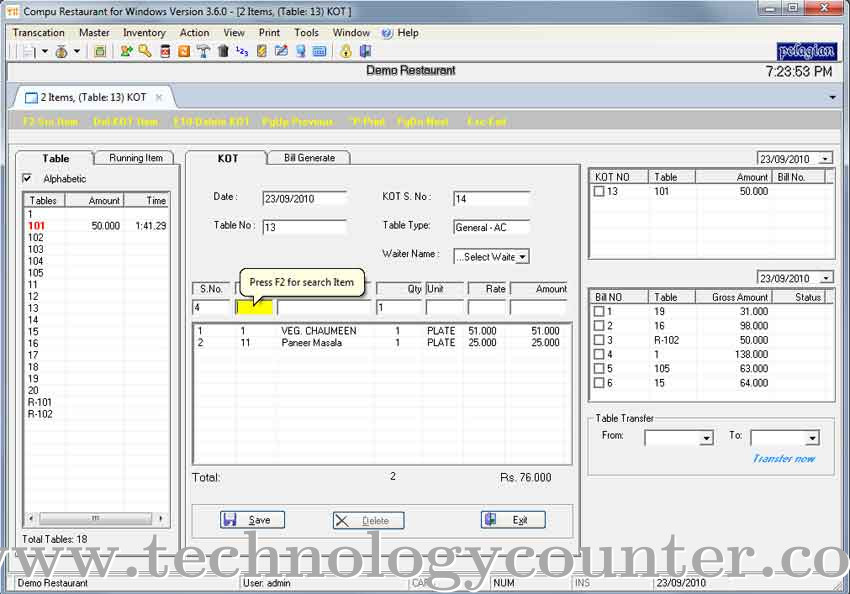Open the Waiter Name dropdown

pyautogui.click(x=522, y=257)
